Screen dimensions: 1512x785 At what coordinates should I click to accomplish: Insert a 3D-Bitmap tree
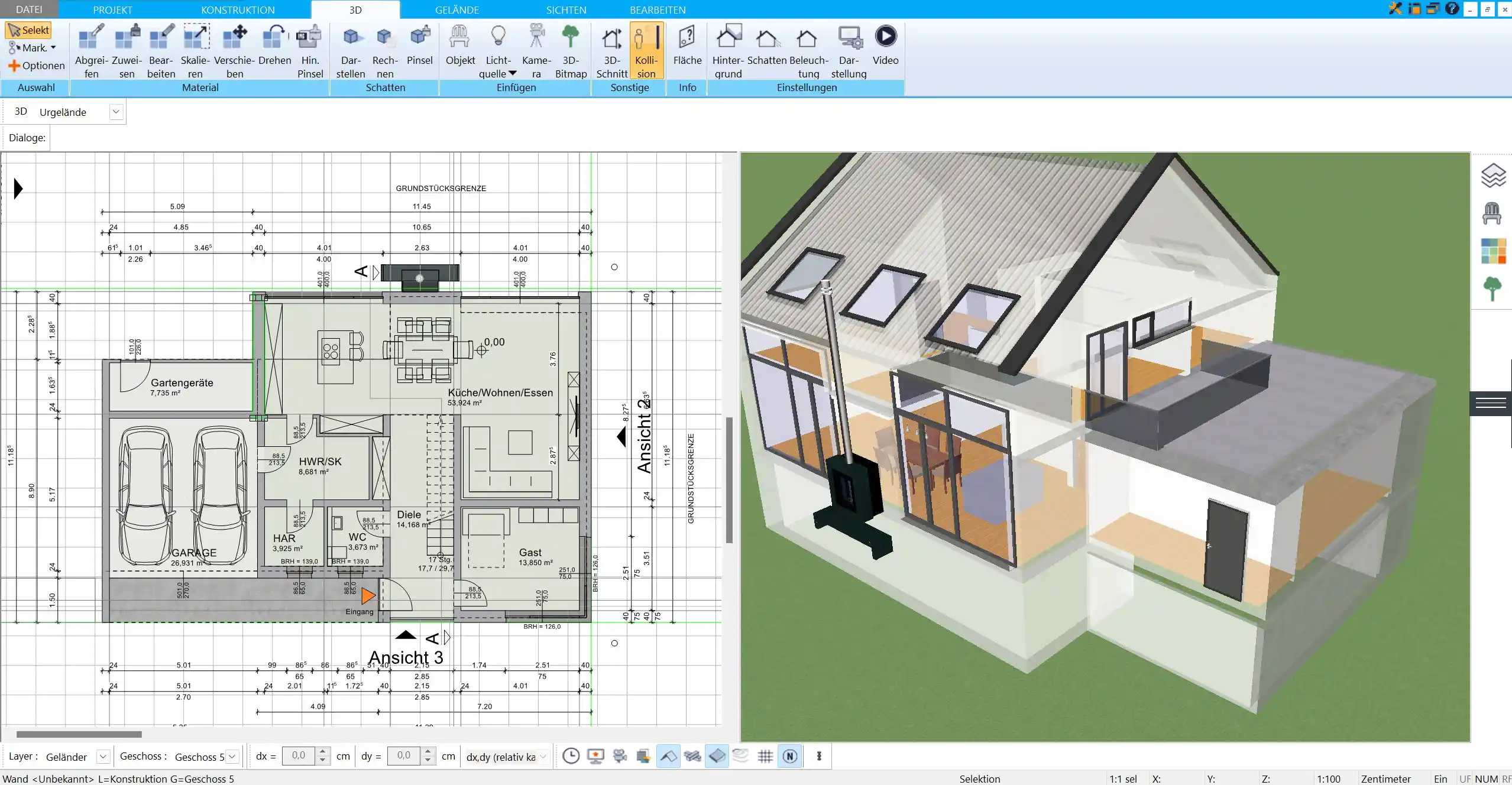[x=571, y=51]
